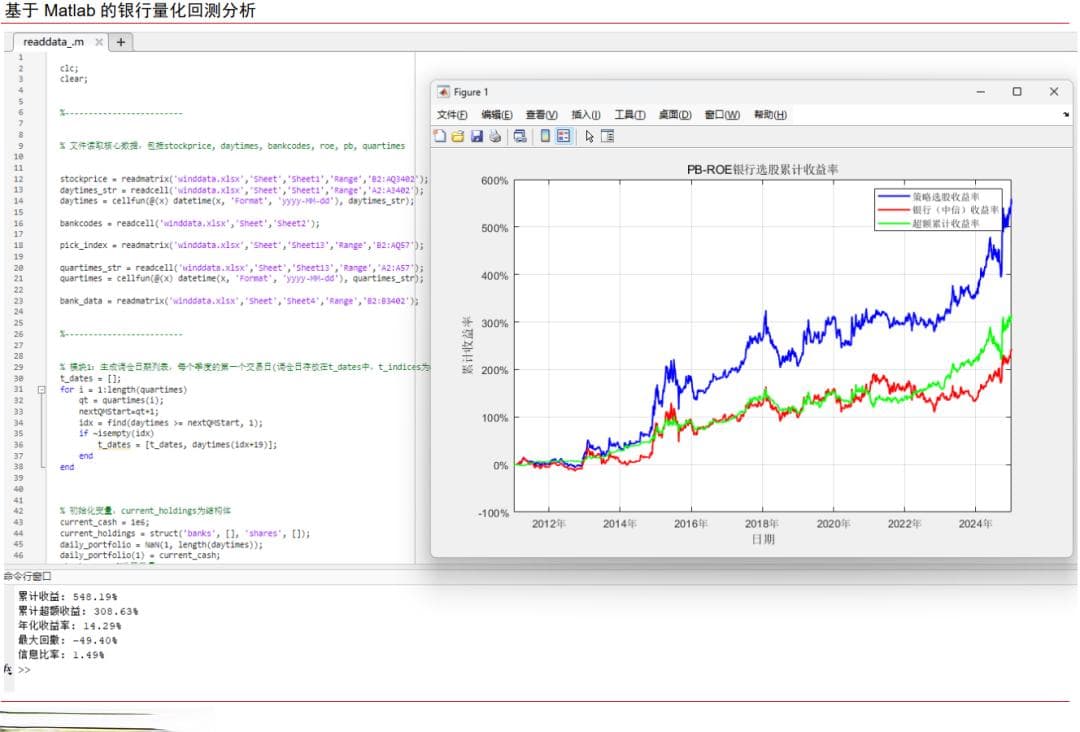Click the Figure toolbar dock arrow at the right edge
The width and height of the screenshot is (1080, 732).
click(x=1066, y=115)
